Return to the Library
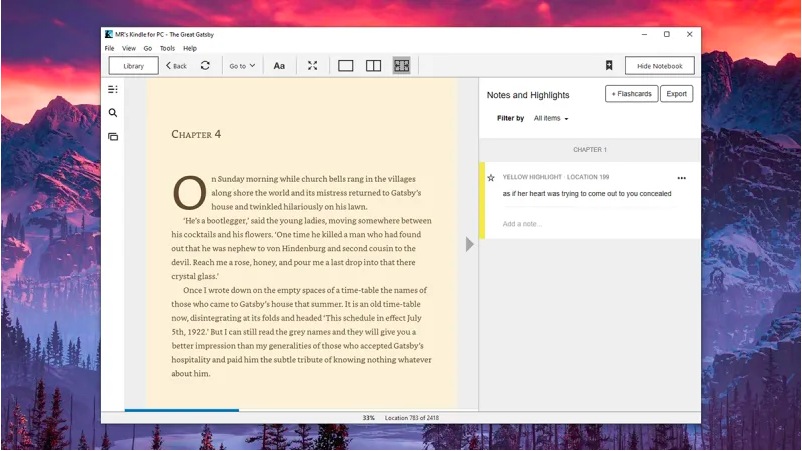 coord(133,66)
